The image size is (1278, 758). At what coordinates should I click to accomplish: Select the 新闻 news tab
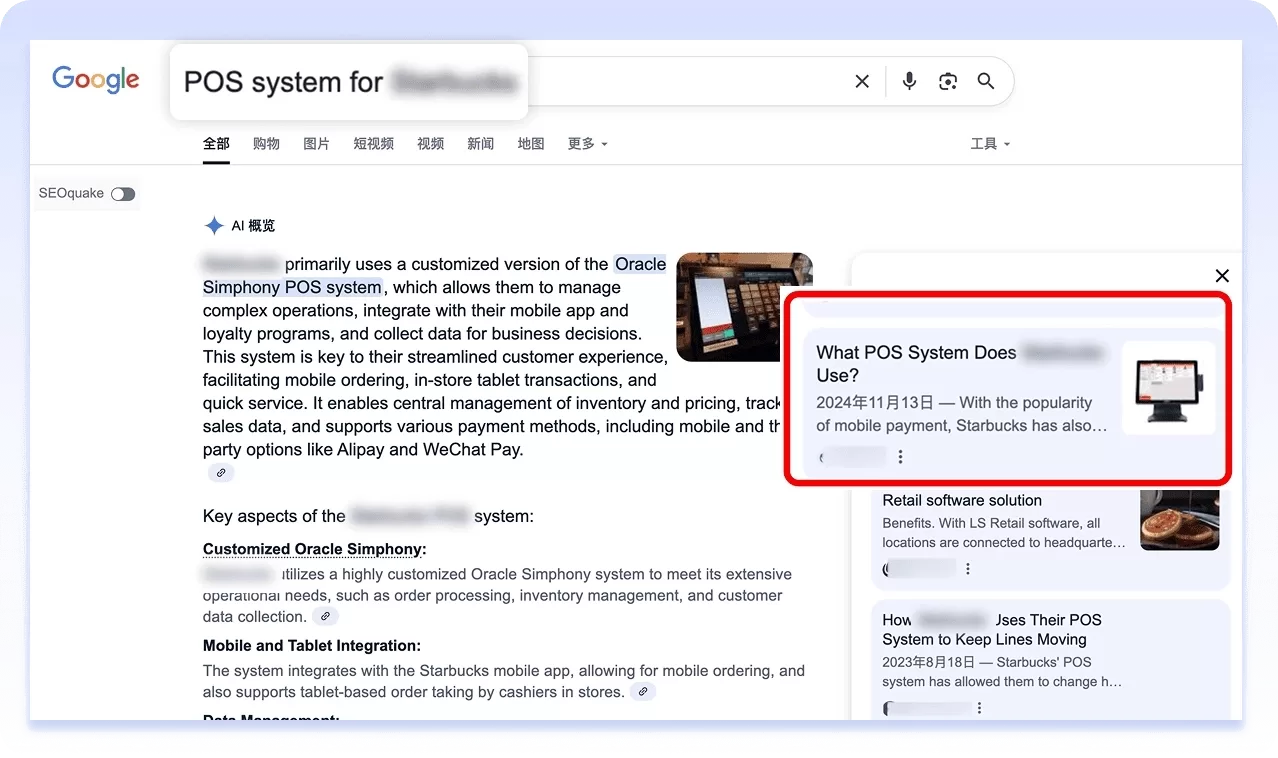point(480,144)
